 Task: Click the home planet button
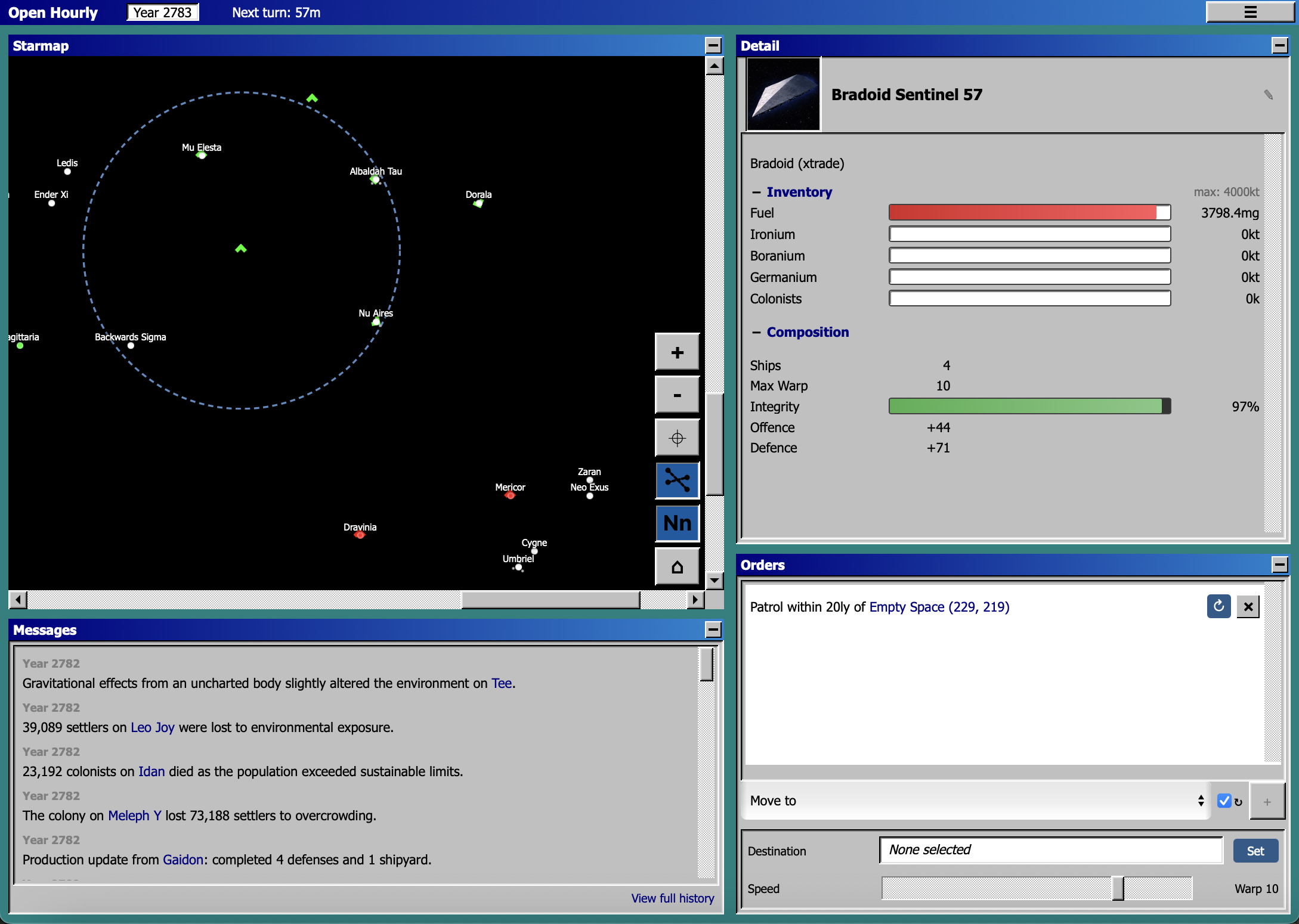677,566
